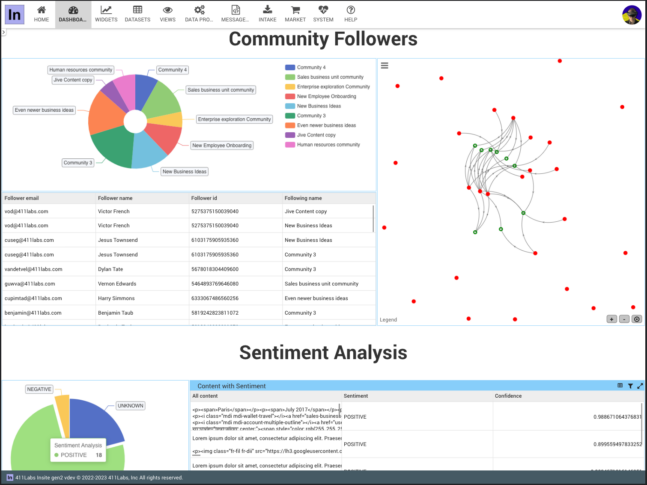Open the Home page icon
The height and width of the screenshot is (485, 647).
(x=41, y=10)
